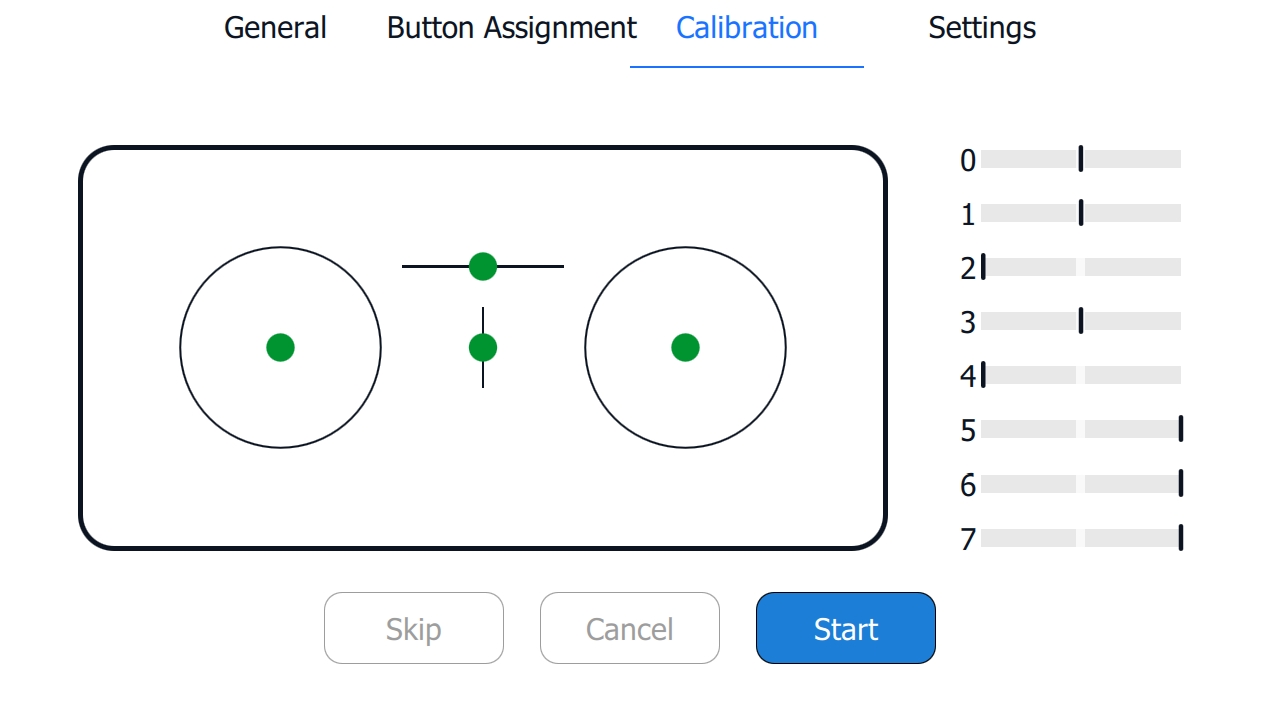The width and height of the screenshot is (1268, 708).
Task: Click channel 6 slider marker
Action: 1181,482
